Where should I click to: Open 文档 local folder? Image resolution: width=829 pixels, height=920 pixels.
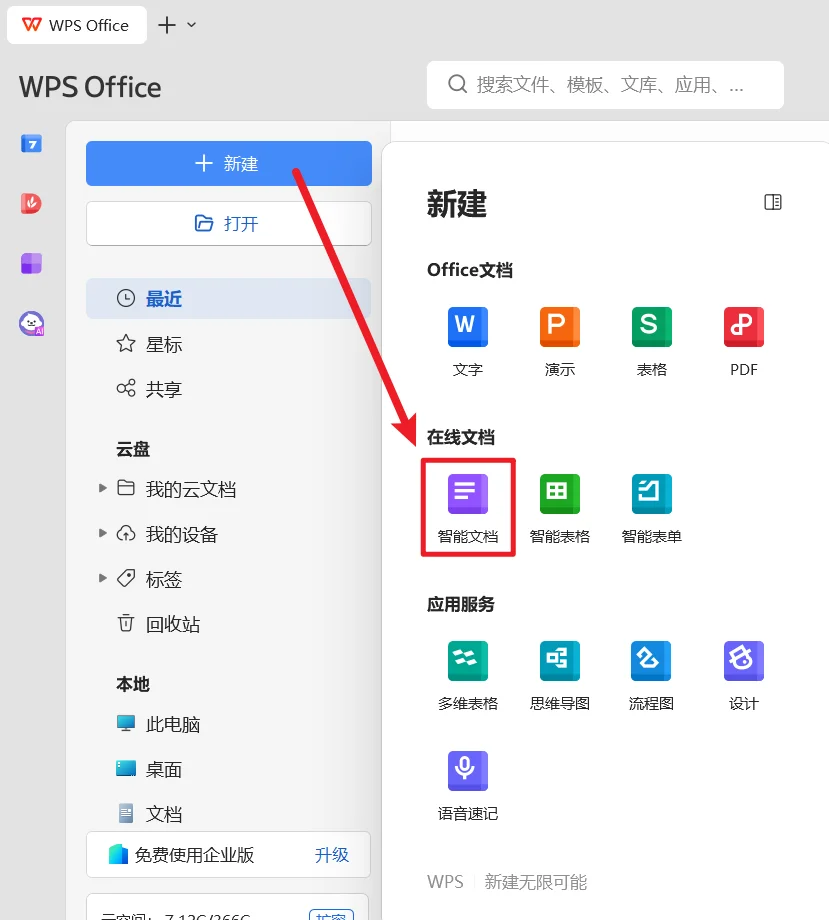tap(149, 814)
